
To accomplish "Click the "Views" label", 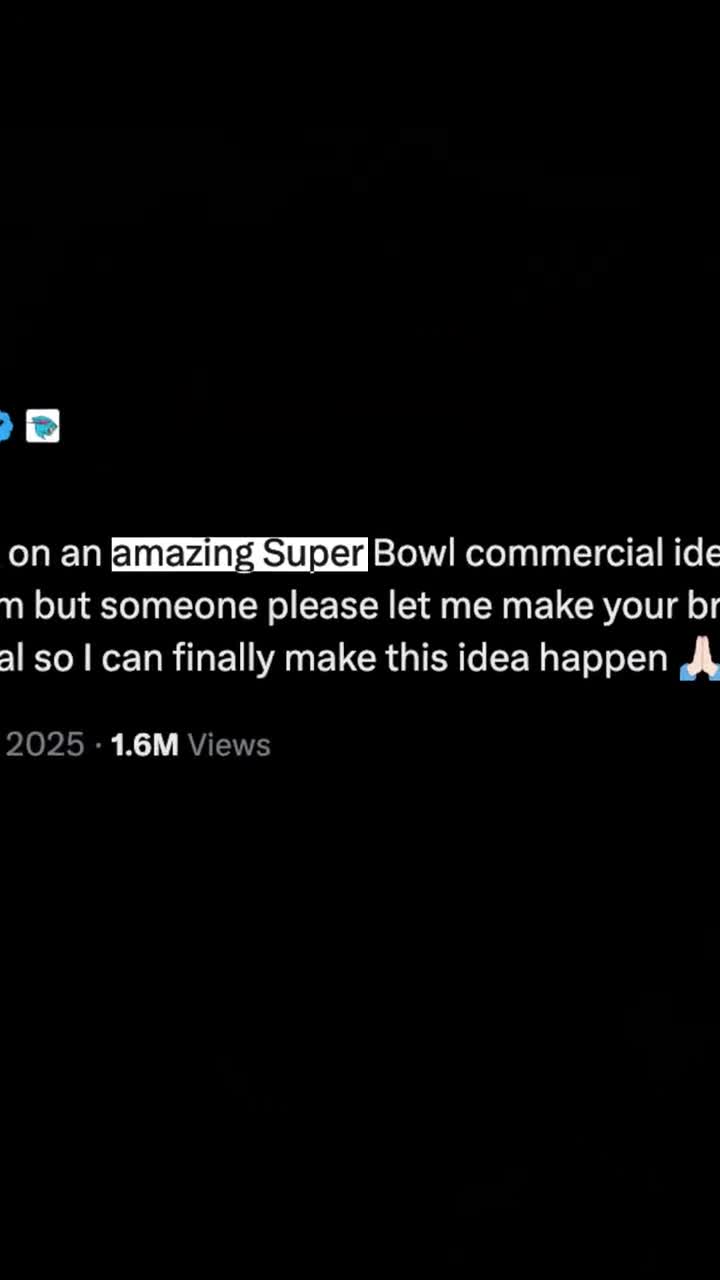I will [x=229, y=745].
